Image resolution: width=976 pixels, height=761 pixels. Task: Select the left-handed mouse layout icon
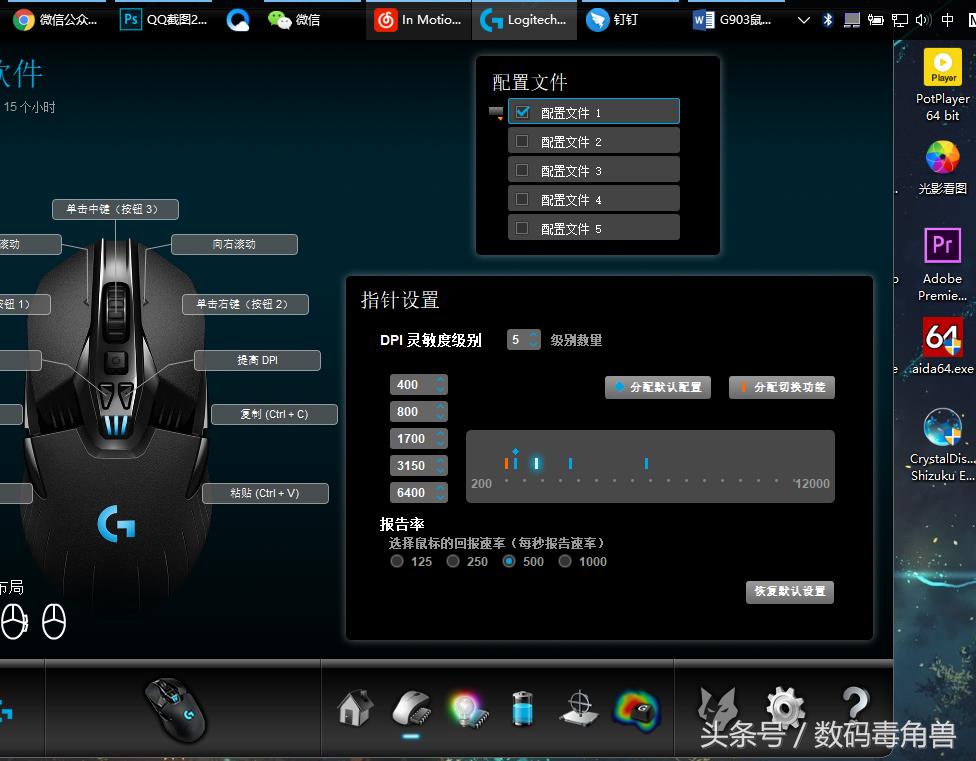click(14, 621)
